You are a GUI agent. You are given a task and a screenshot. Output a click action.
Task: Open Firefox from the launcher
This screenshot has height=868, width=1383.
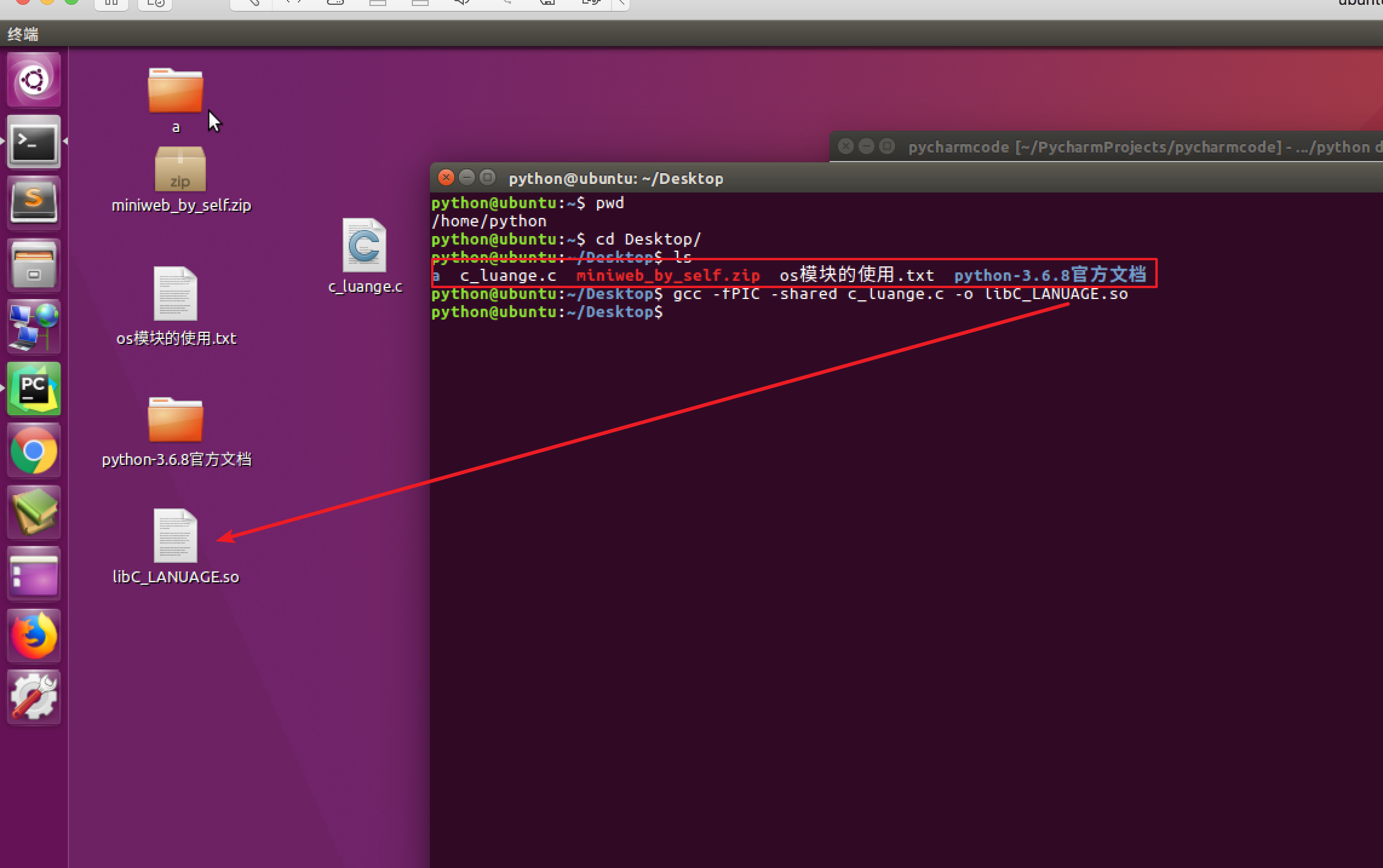coord(33,635)
